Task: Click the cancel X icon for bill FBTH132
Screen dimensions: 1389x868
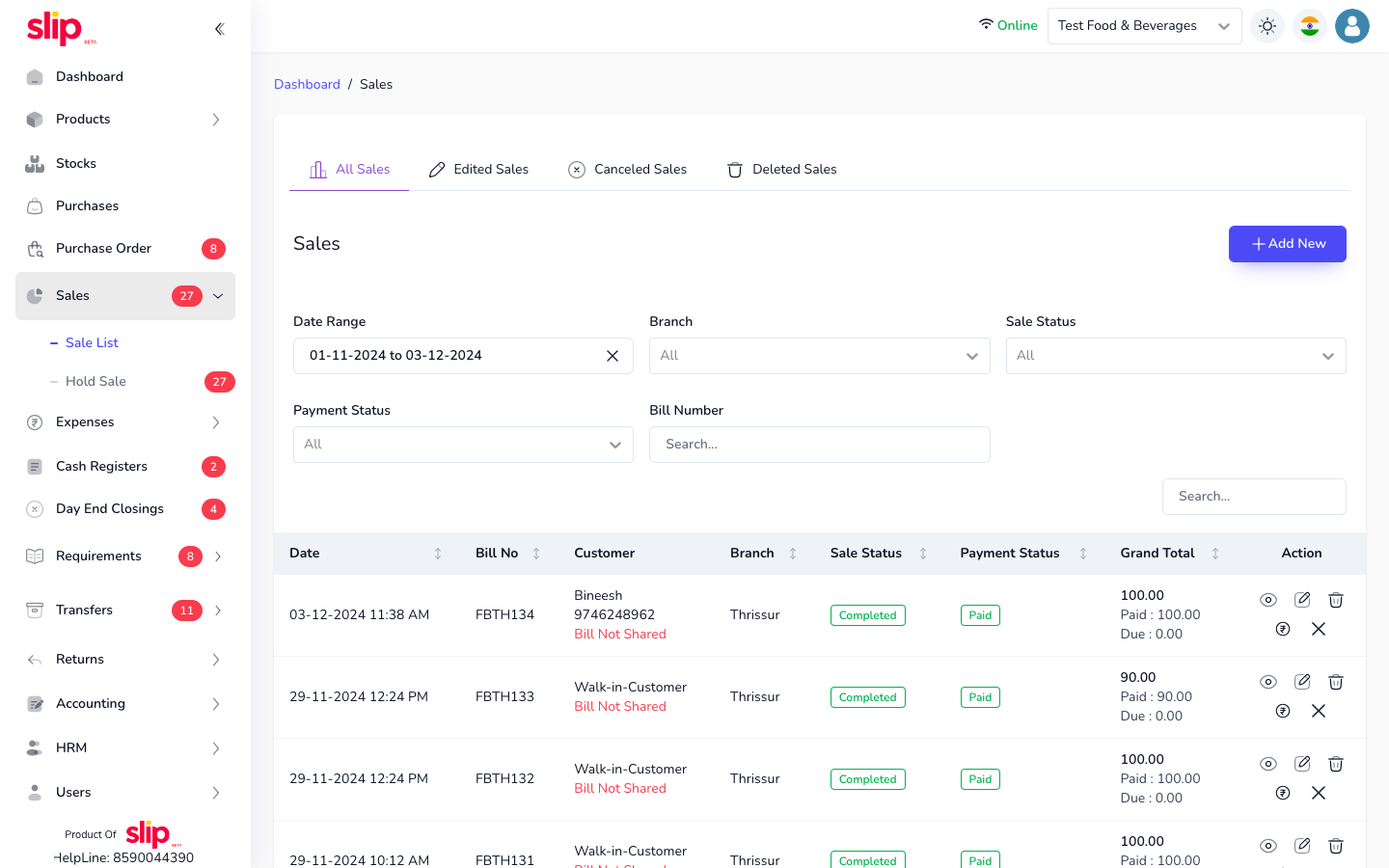Action: point(1319,793)
